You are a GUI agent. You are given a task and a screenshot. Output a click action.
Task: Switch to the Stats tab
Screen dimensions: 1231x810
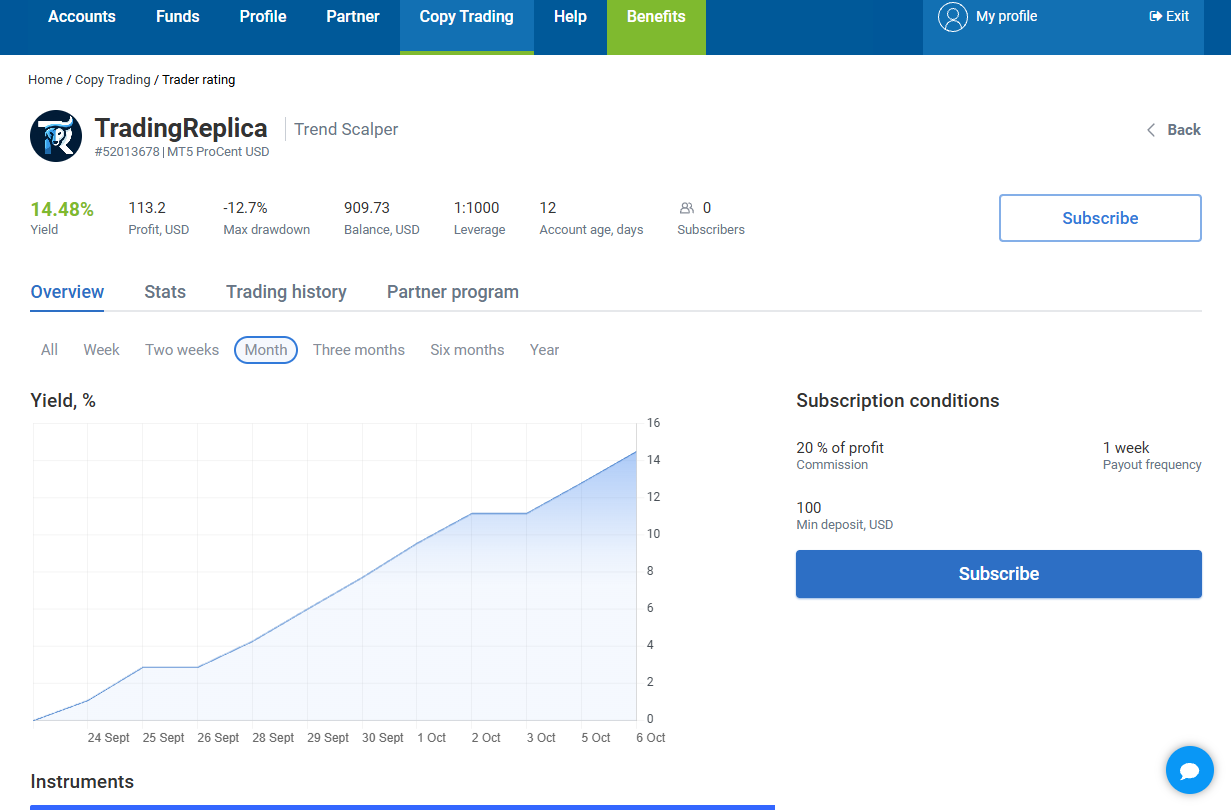tap(165, 292)
